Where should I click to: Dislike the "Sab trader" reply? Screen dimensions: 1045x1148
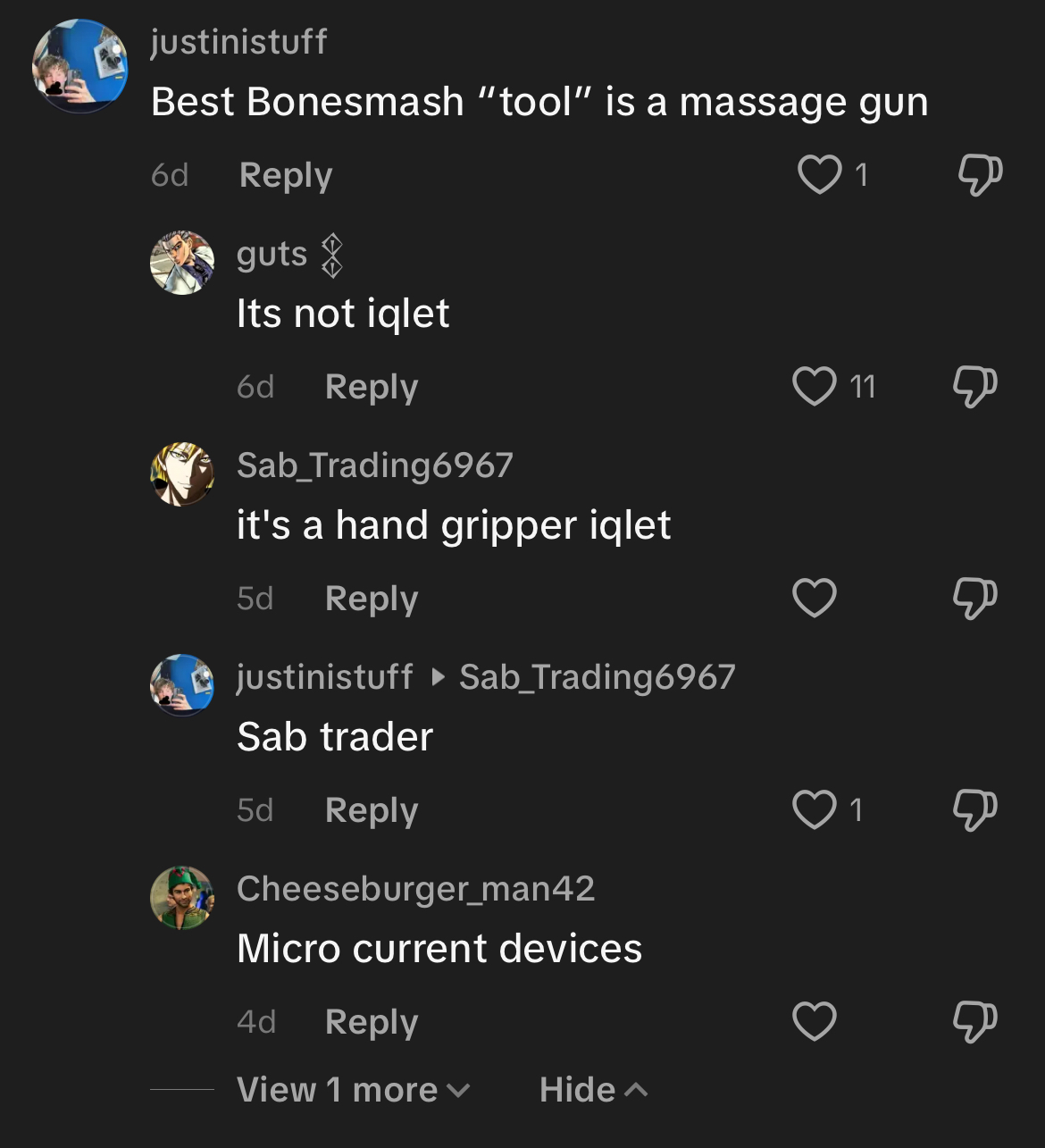tap(974, 809)
